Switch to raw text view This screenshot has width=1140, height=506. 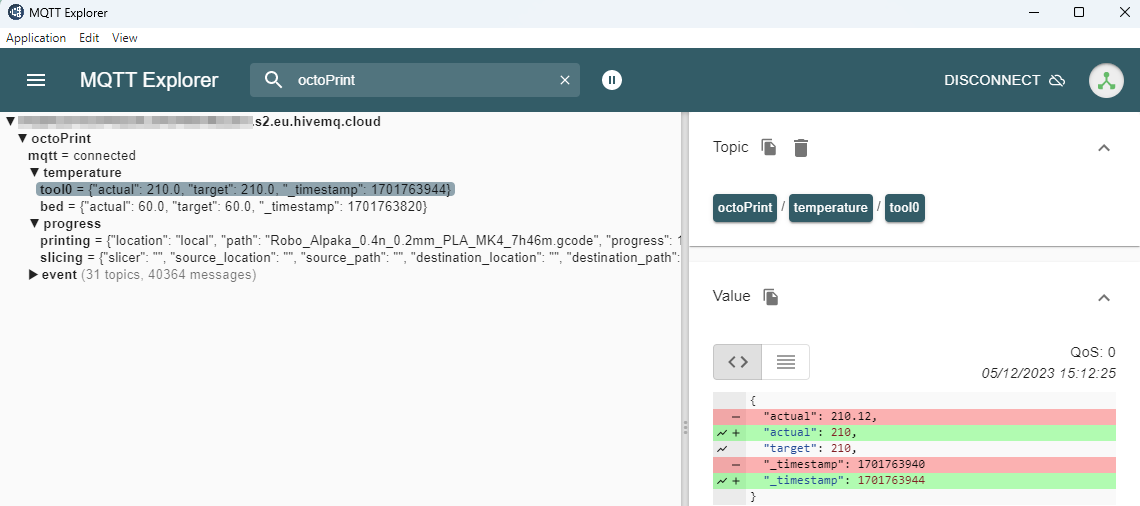click(785, 362)
